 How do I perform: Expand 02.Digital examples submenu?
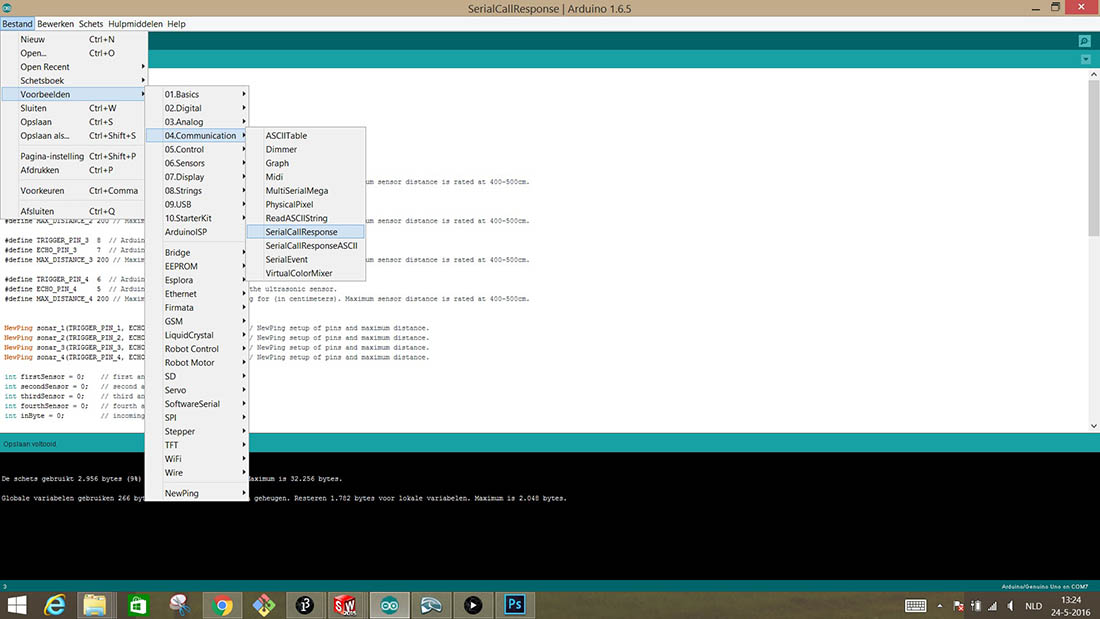point(197,108)
